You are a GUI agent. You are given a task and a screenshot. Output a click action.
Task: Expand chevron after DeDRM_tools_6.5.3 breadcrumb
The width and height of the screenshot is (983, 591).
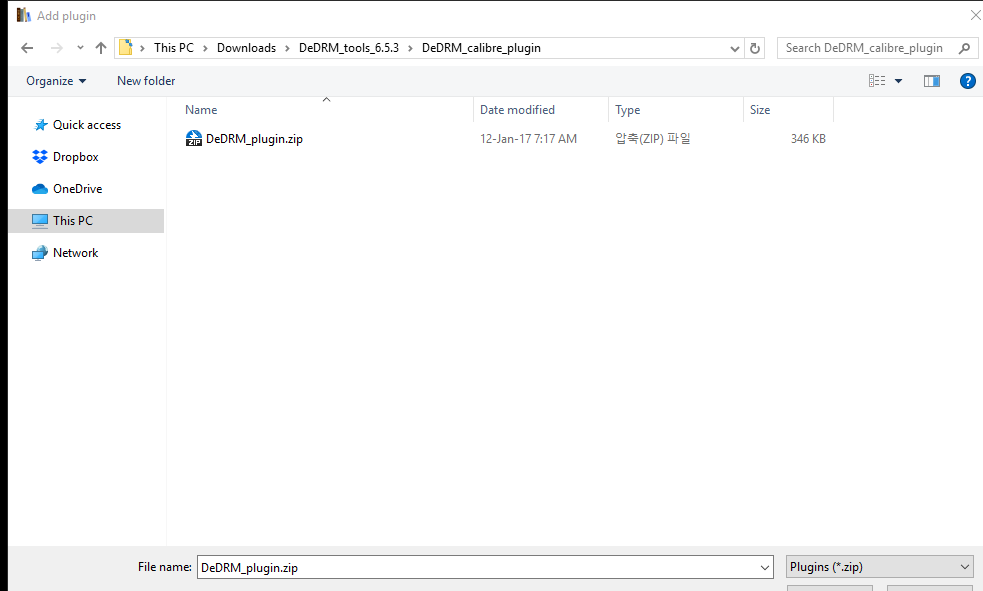point(410,48)
